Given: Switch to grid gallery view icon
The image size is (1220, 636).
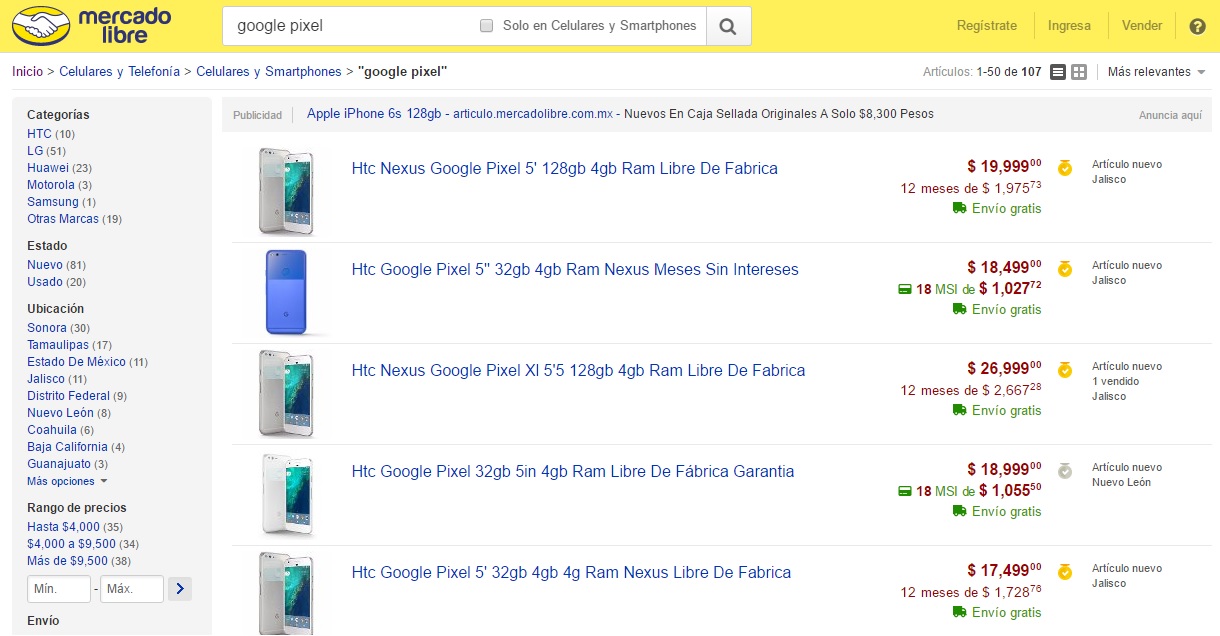Looking at the screenshot, I should click(x=1079, y=72).
